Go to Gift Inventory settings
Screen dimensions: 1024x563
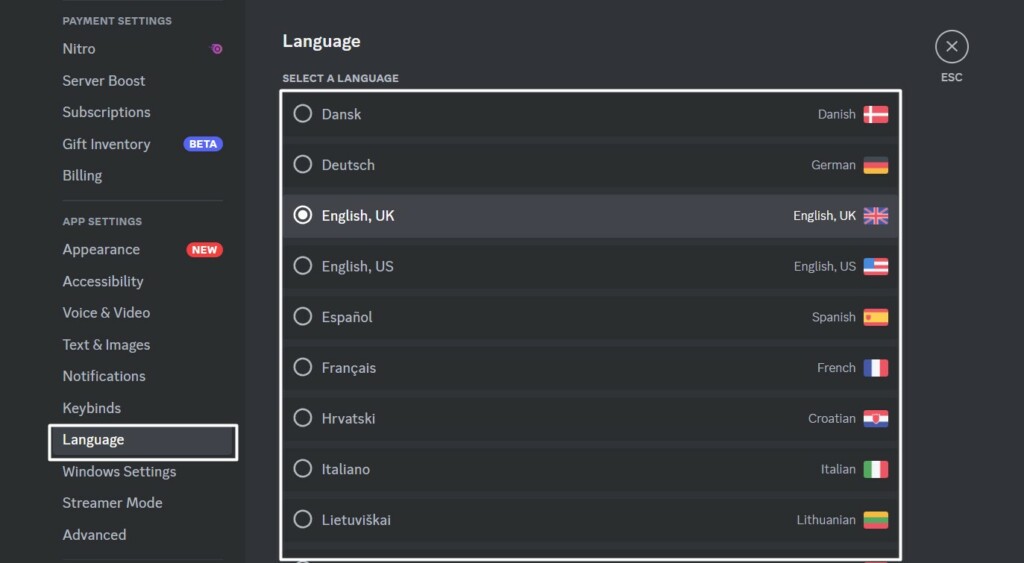point(106,144)
